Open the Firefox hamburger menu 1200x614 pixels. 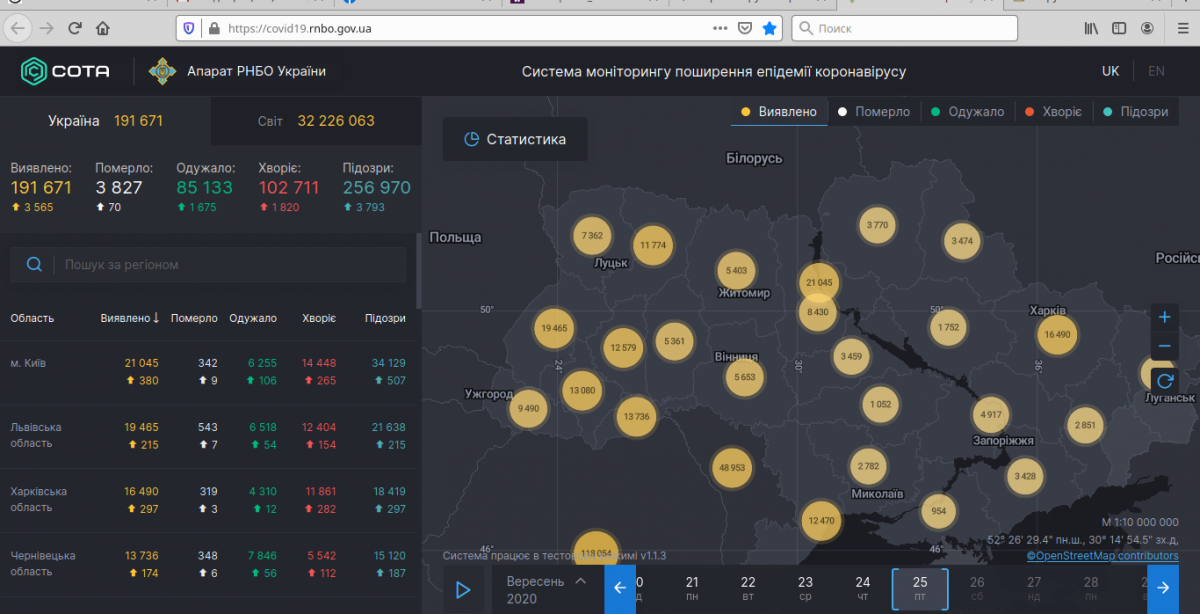coord(1177,28)
